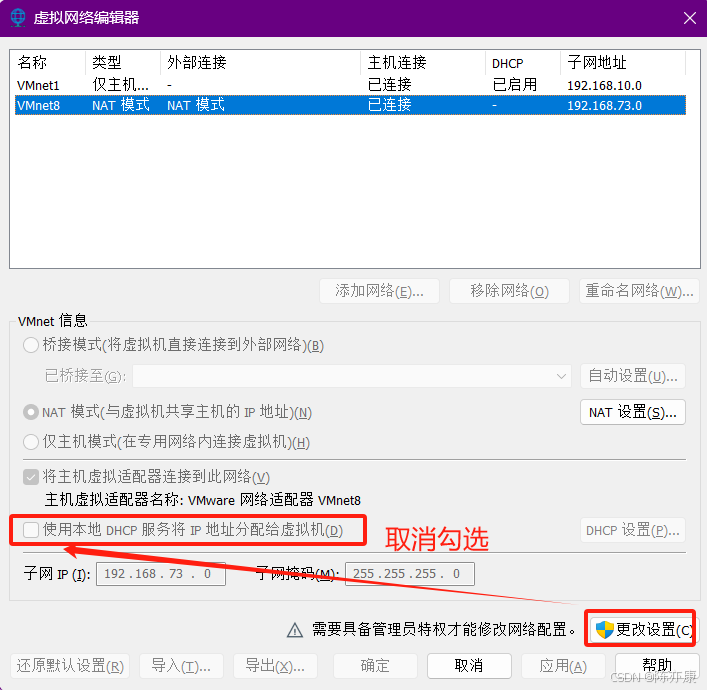Click the 类型 column header
This screenshot has width=707, height=690.
click(123, 63)
